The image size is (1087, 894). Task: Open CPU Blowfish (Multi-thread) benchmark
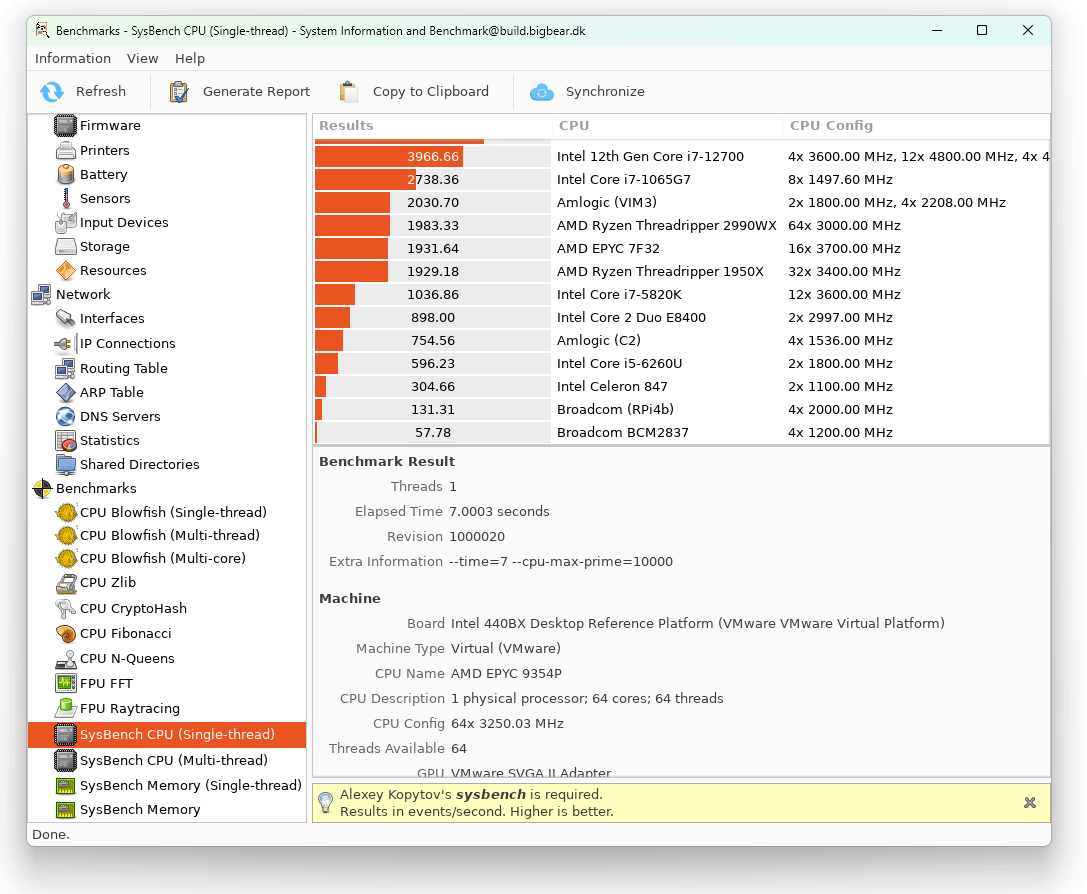[169, 535]
